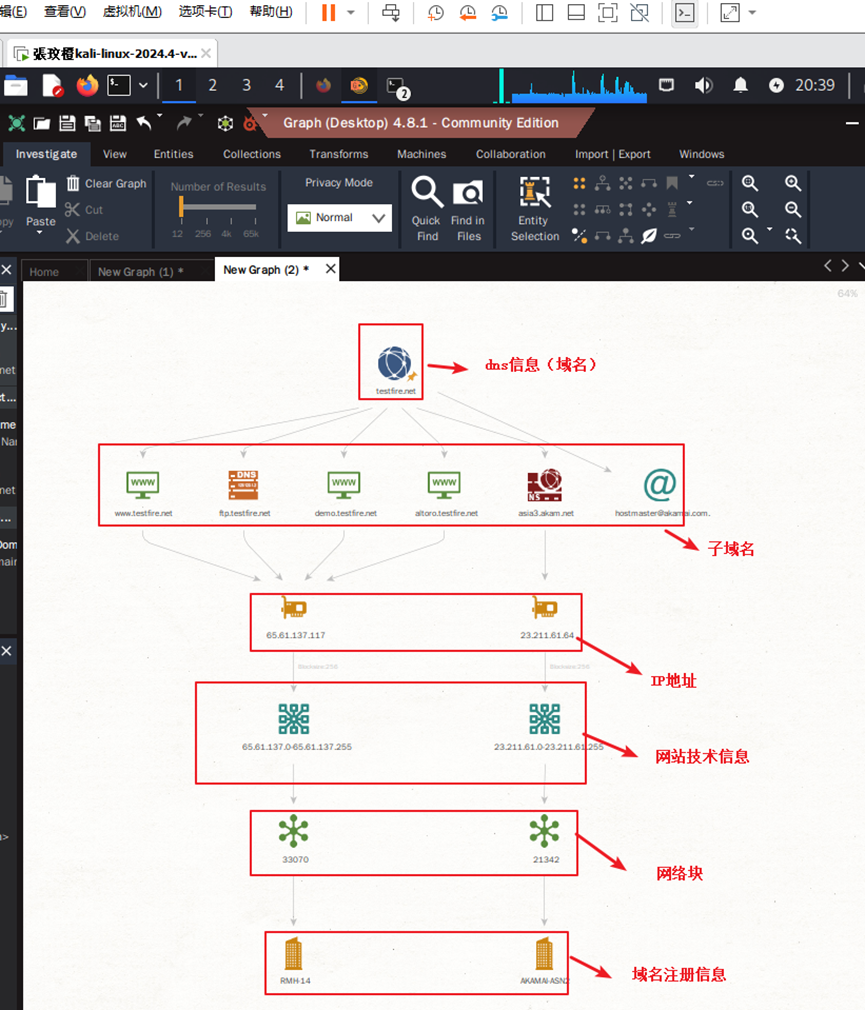Click the Cut button
Screen dimensions: 865x1010
[84, 210]
